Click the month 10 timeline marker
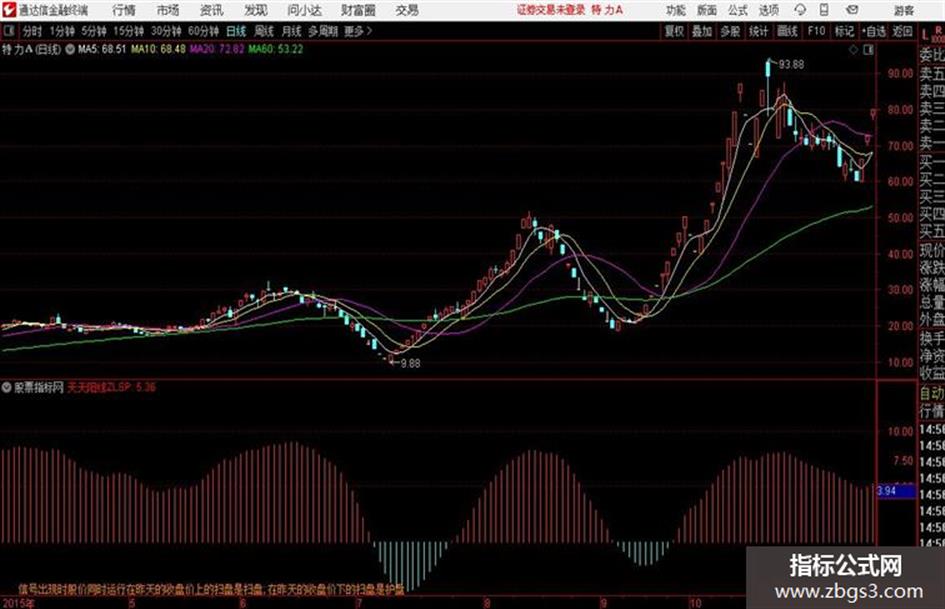Image resolution: width=945 pixels, height=609 pixels. point(695,603)
